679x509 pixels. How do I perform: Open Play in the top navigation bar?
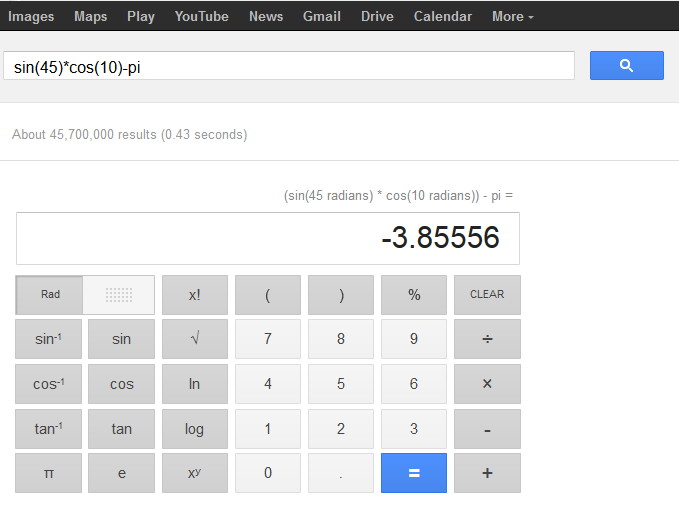(141, 16)
